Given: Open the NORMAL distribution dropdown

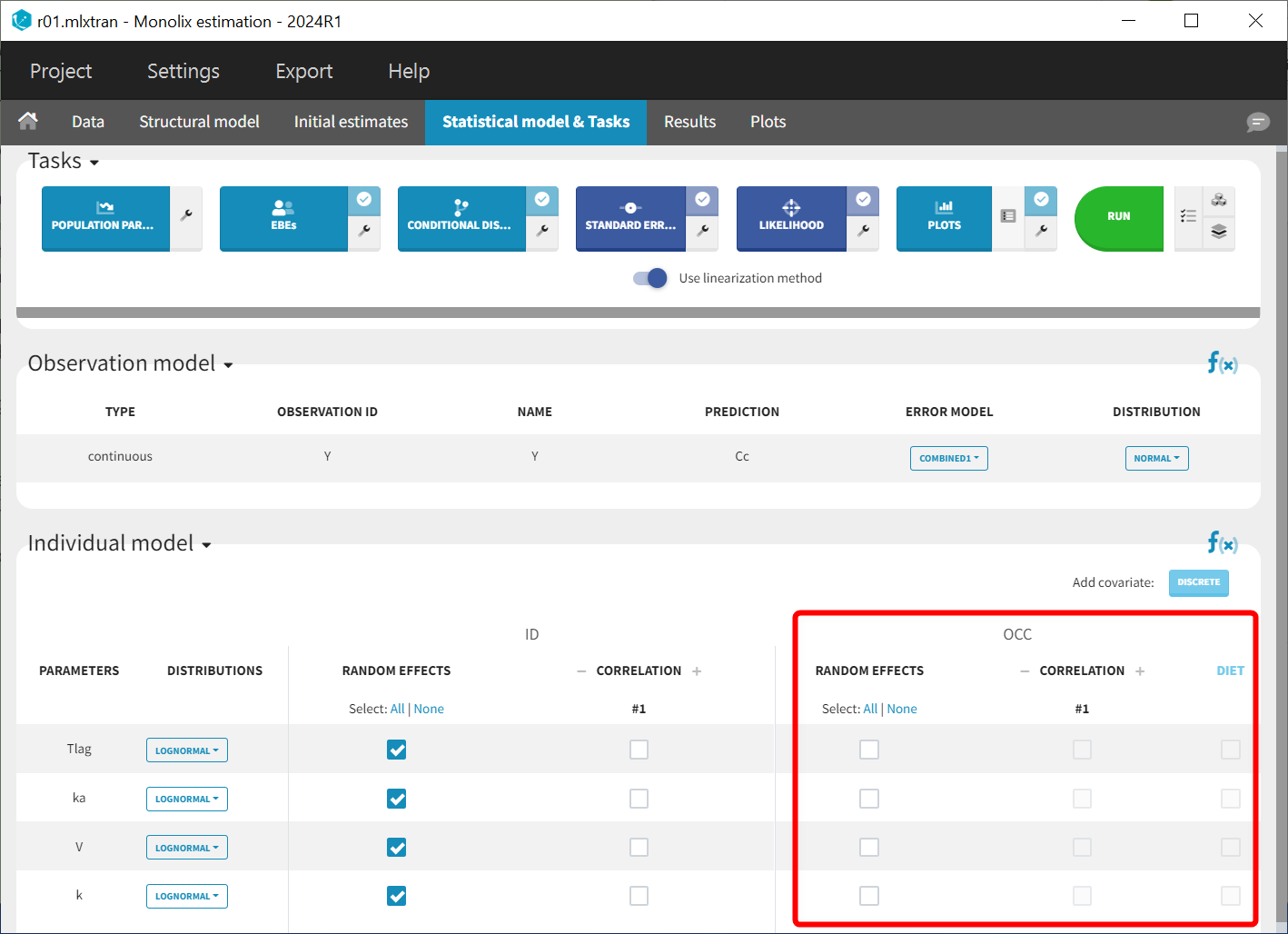Looking at the screenshot, I should (x=1156, y=458).
